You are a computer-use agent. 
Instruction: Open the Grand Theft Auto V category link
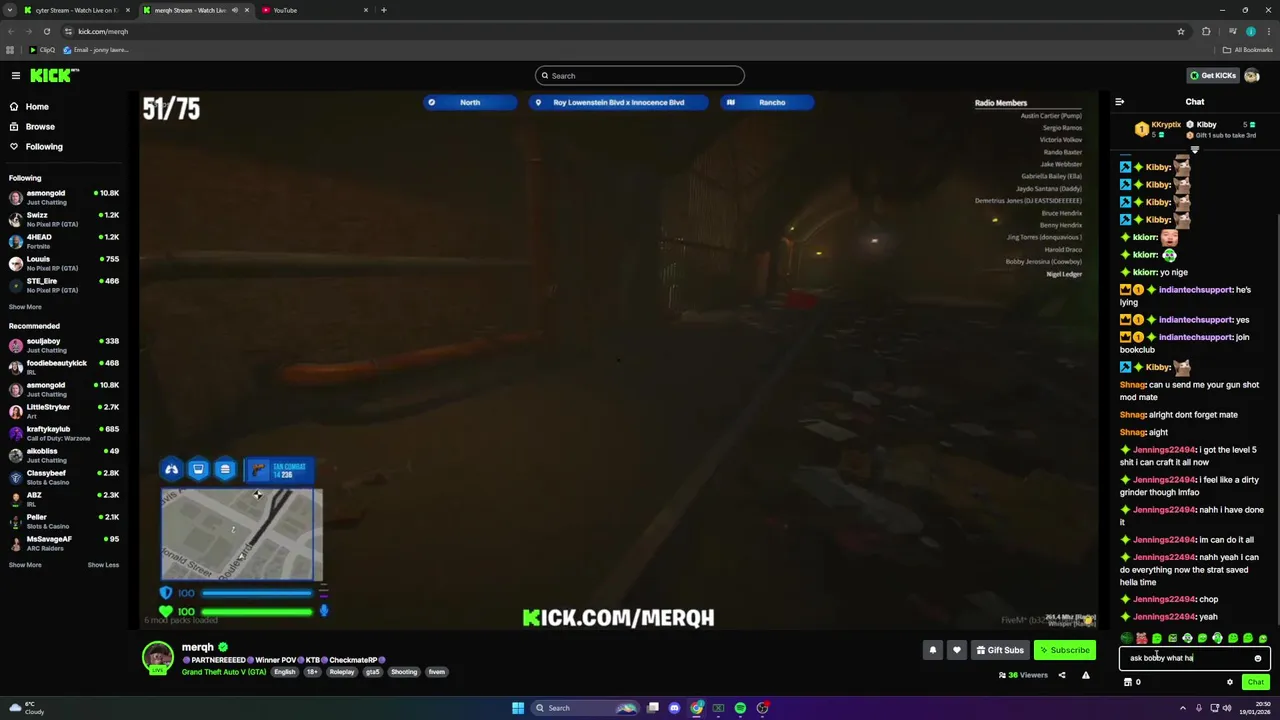(x=224, y=672)
